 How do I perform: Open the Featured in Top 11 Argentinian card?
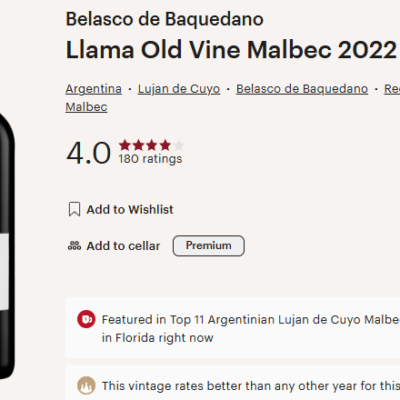tap(233, 328)
